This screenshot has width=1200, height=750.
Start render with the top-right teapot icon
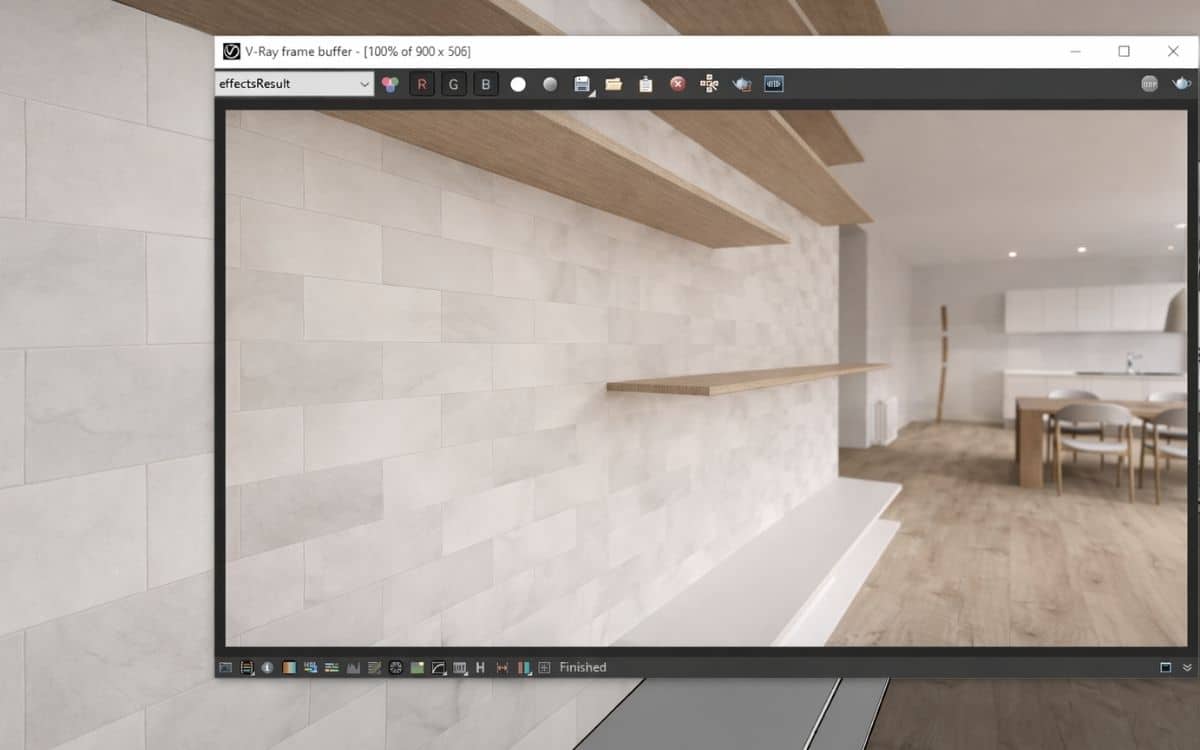coord(1181,84)
